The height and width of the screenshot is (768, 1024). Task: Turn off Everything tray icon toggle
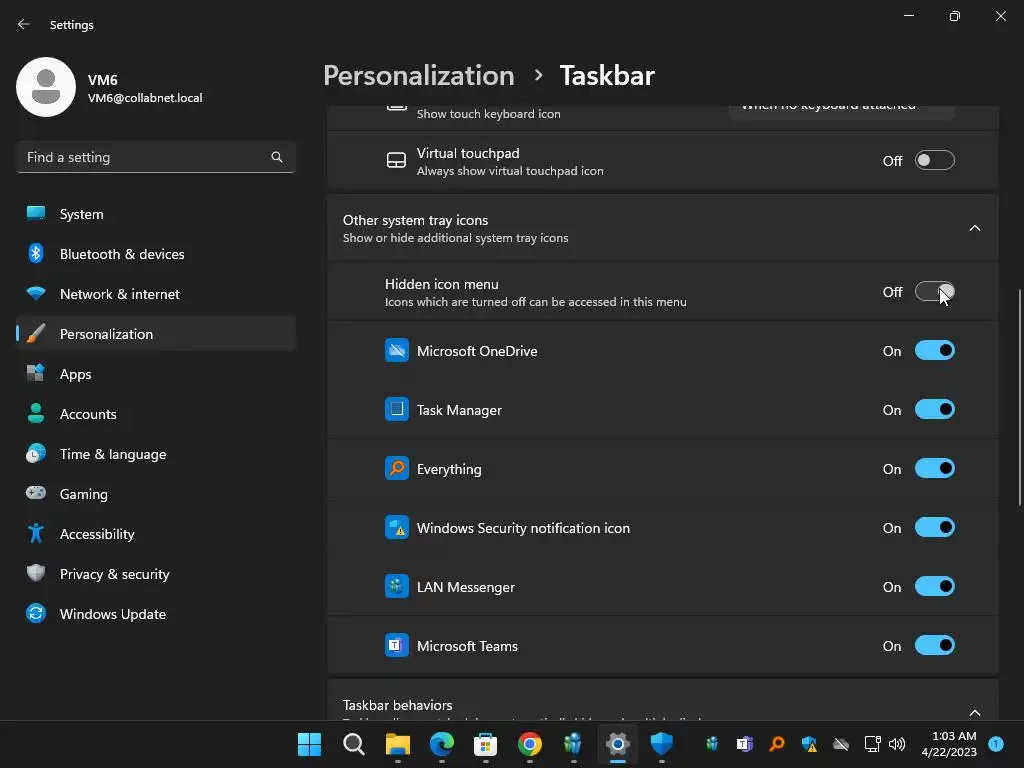coord(935,469)
